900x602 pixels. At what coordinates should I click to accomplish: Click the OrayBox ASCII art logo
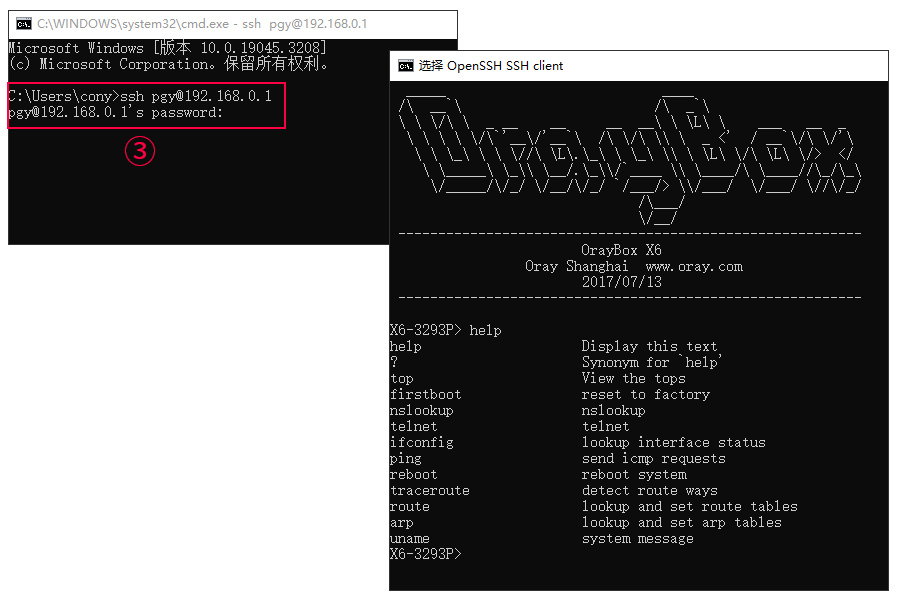pyautogui.click(x=630, y=159)
